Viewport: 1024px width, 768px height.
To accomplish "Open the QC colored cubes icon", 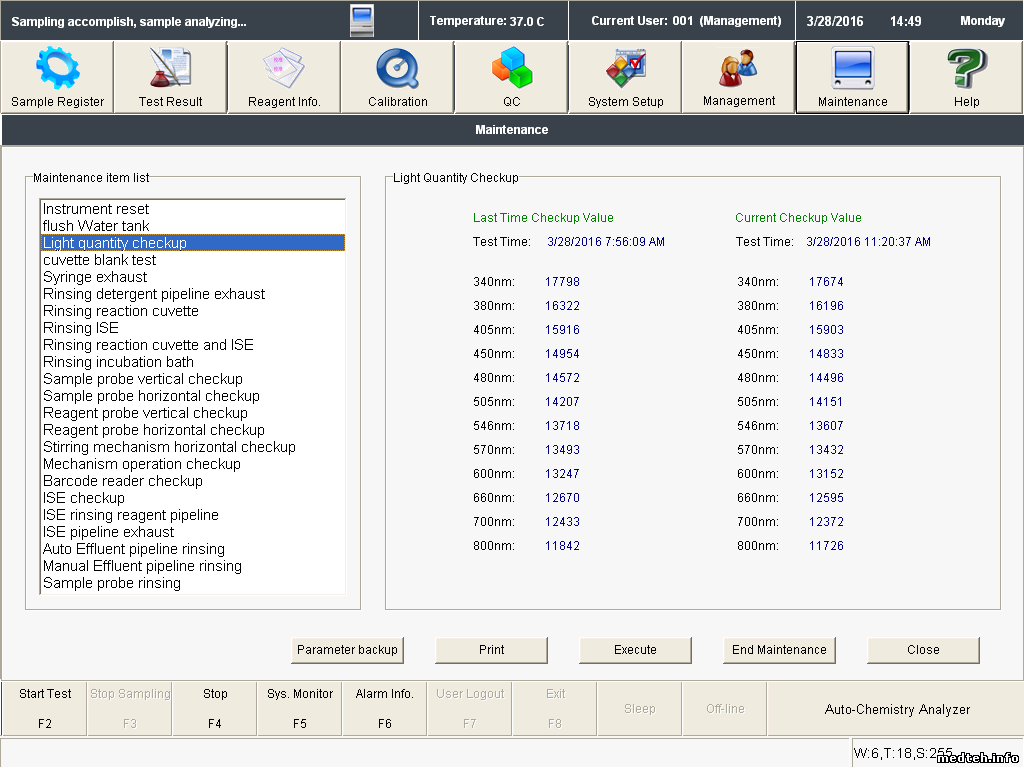I will [x=511, y=70].
